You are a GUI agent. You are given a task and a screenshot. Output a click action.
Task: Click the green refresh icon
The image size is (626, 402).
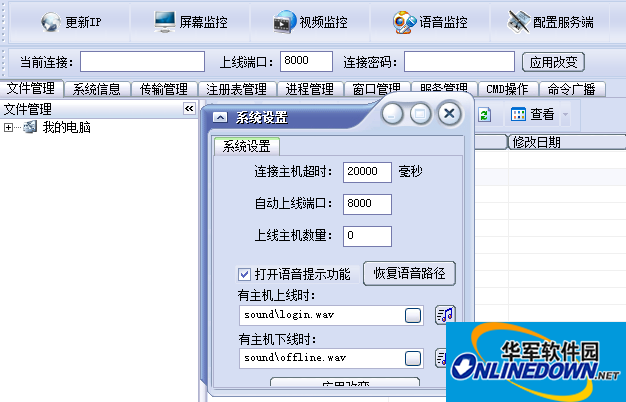click(x=484, y=115)
